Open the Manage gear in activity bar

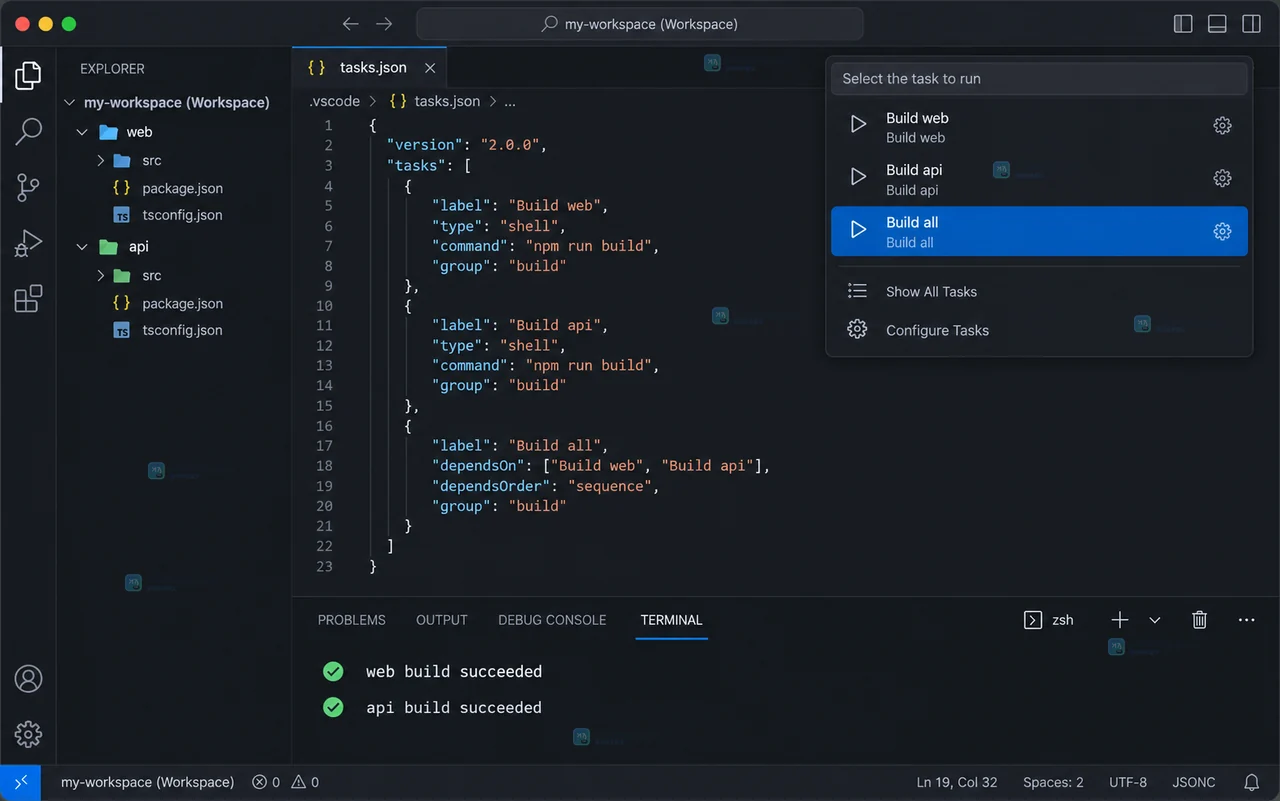tap(28, 735)
